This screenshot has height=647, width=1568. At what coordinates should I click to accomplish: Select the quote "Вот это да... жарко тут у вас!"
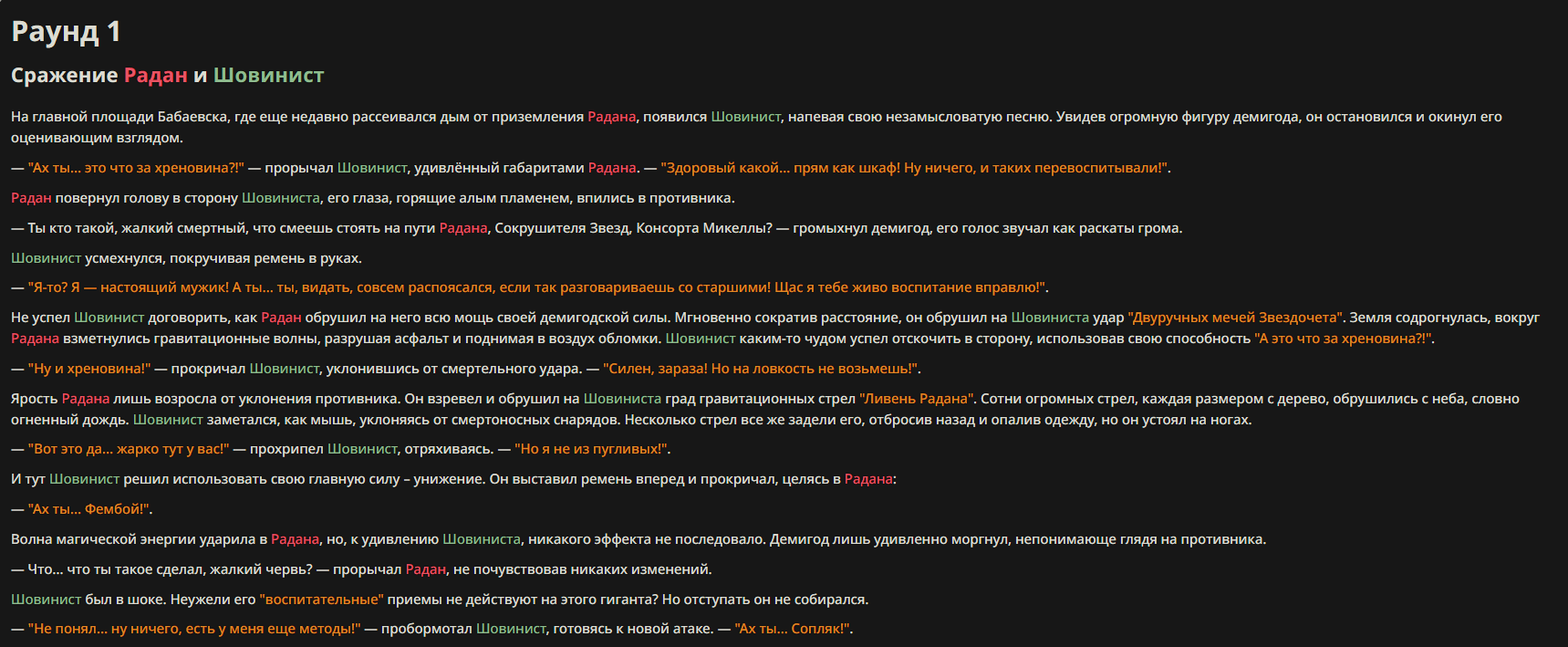(x=129, y=449)
